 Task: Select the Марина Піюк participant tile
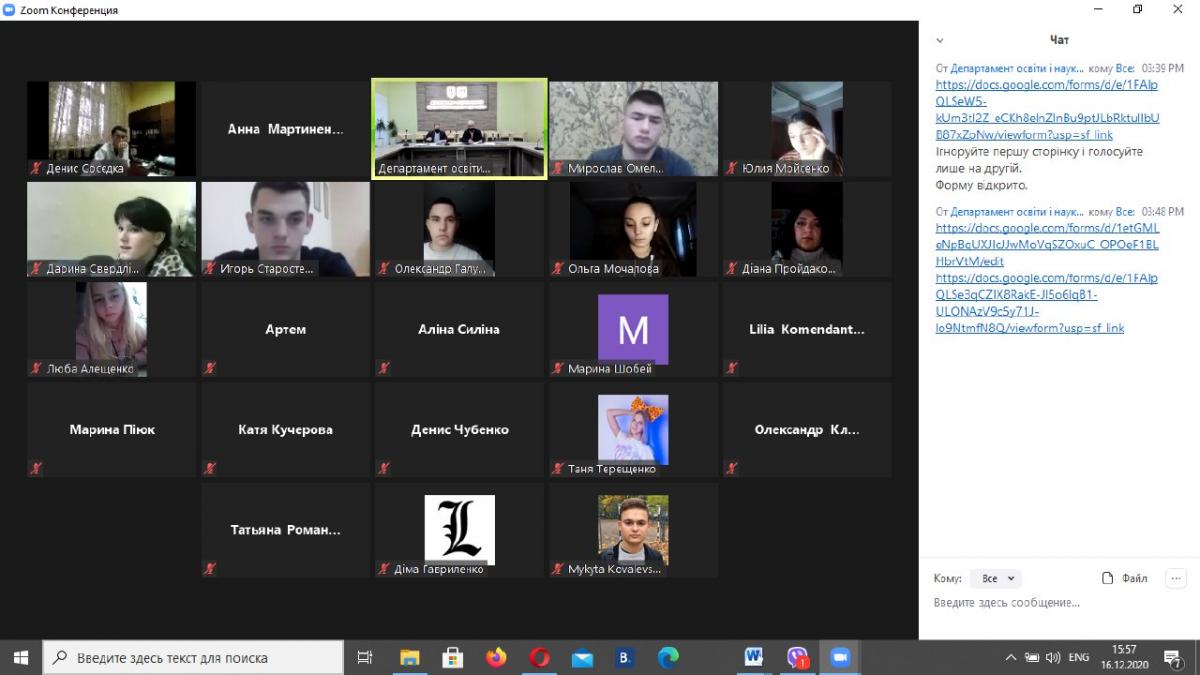click(111, 429)
